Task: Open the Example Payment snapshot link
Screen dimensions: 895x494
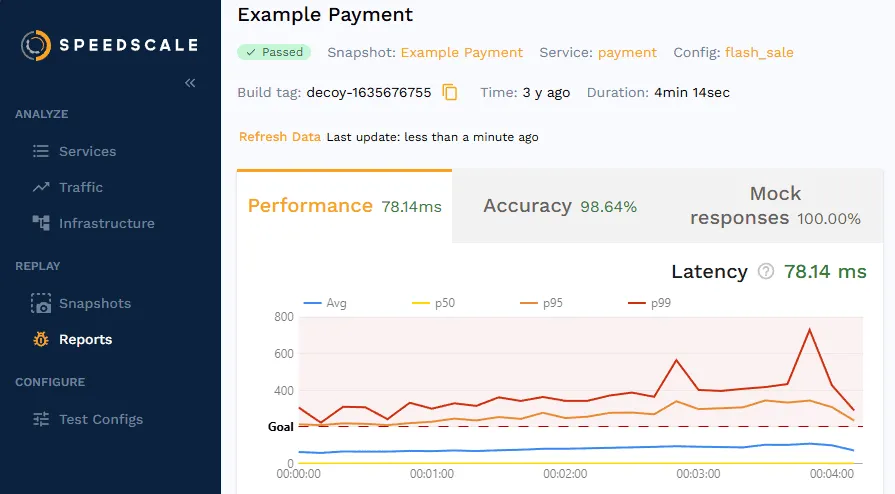Action: (x=462, y=53)
